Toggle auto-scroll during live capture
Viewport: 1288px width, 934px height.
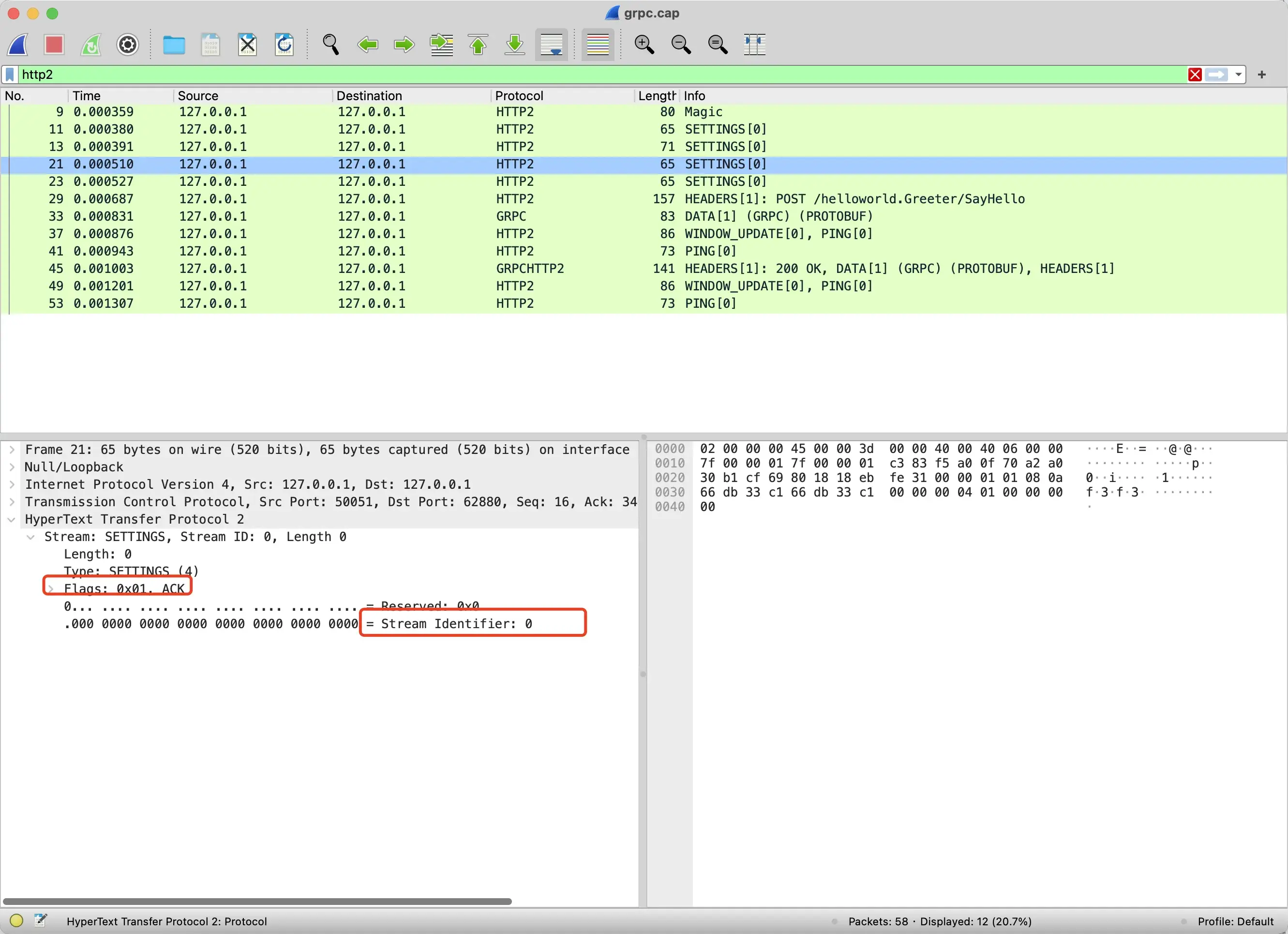(552, 45)
